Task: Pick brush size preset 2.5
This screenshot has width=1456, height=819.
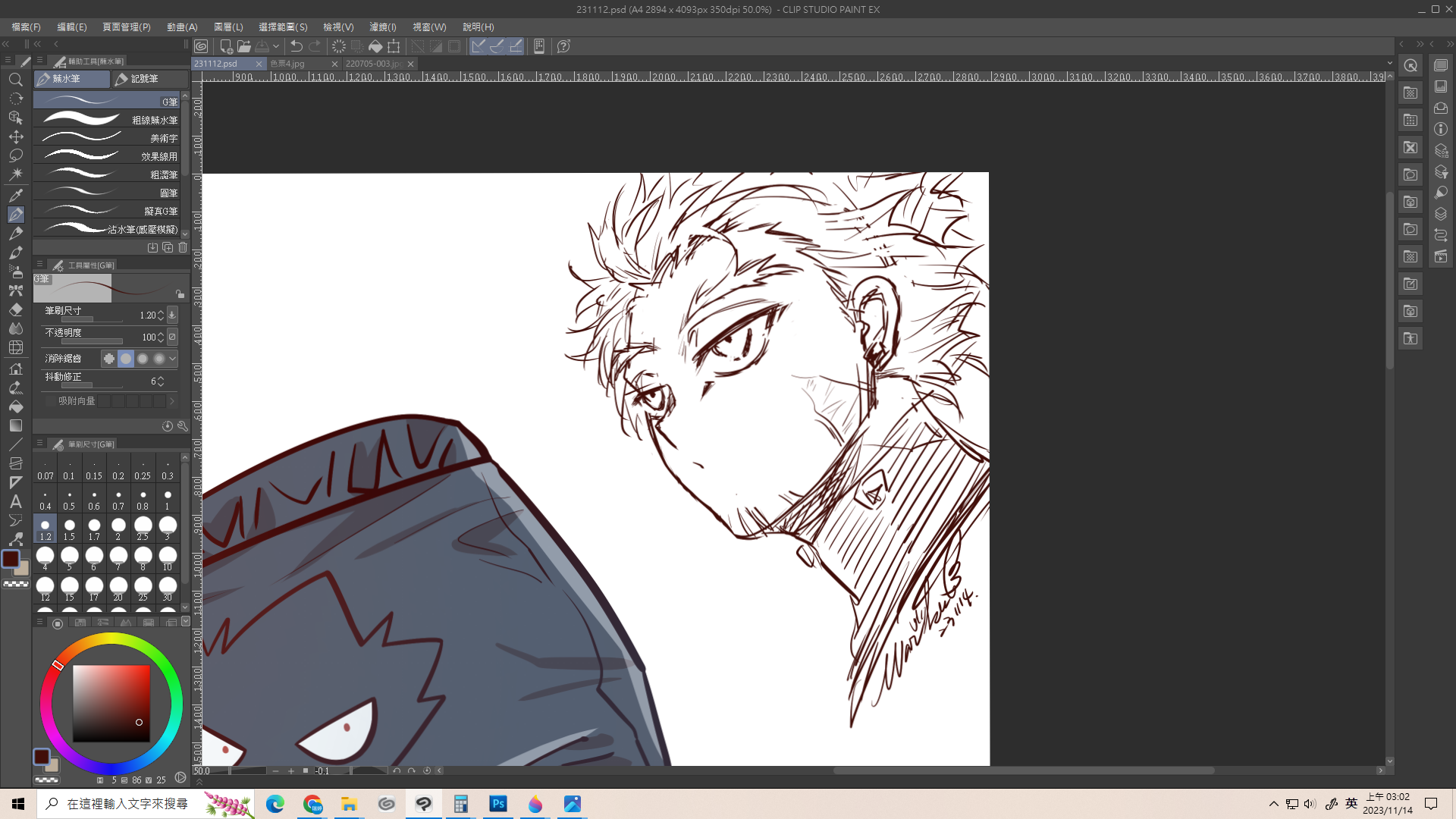Action: [x=143, y=528]
